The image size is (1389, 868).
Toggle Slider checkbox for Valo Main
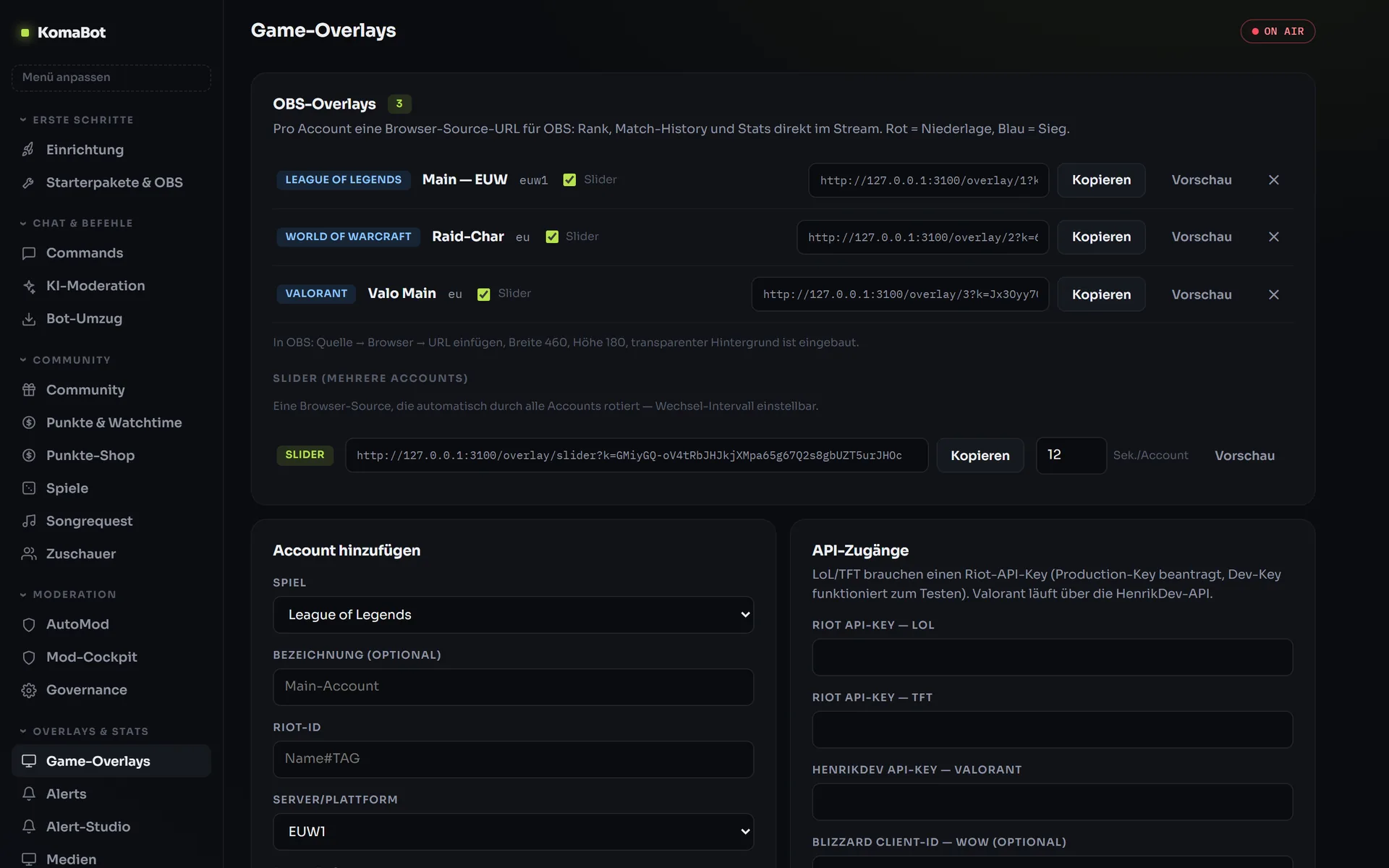484,294
